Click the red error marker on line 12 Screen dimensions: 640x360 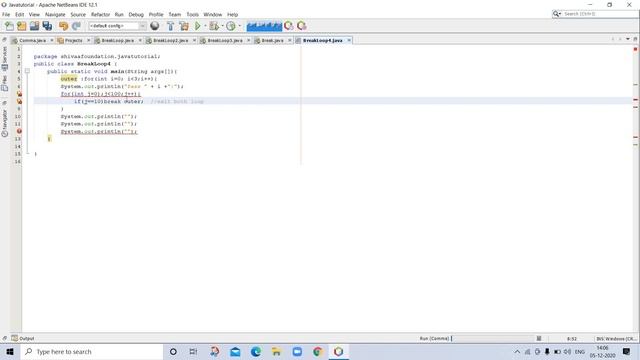[x=19, y=131]
